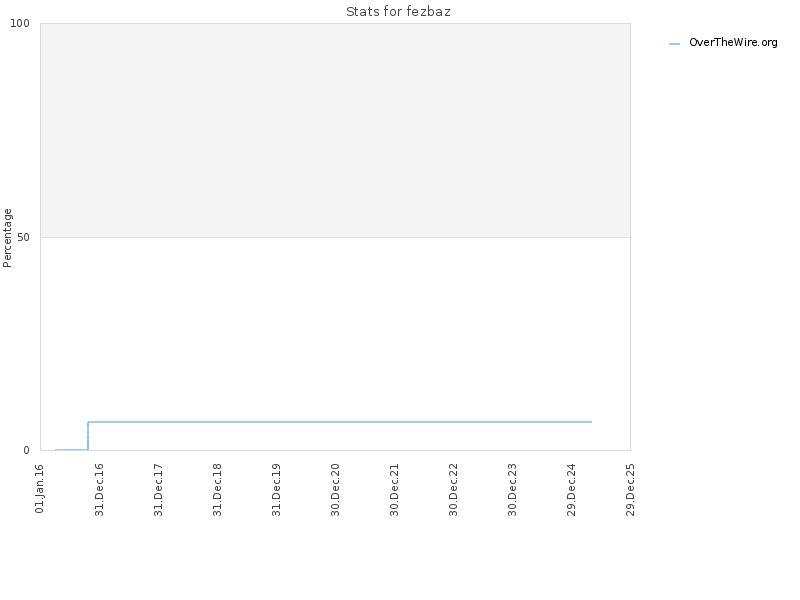The width and height of the screenshot is (800, 600).
Task: Select the 100 label on y-axis
Action: (20, 23)
